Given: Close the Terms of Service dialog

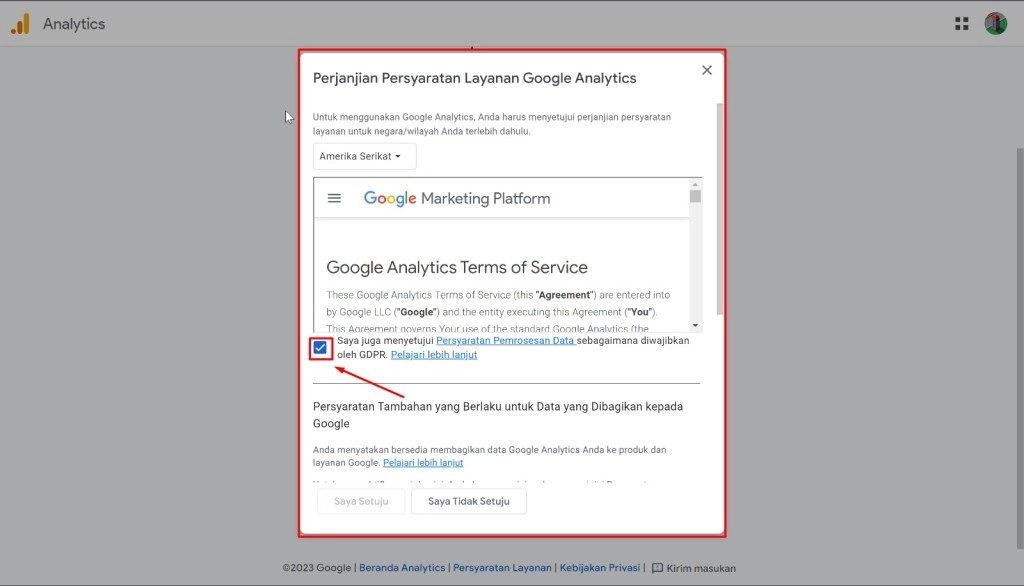Looking at the screenshot, I should click(707, 70).
